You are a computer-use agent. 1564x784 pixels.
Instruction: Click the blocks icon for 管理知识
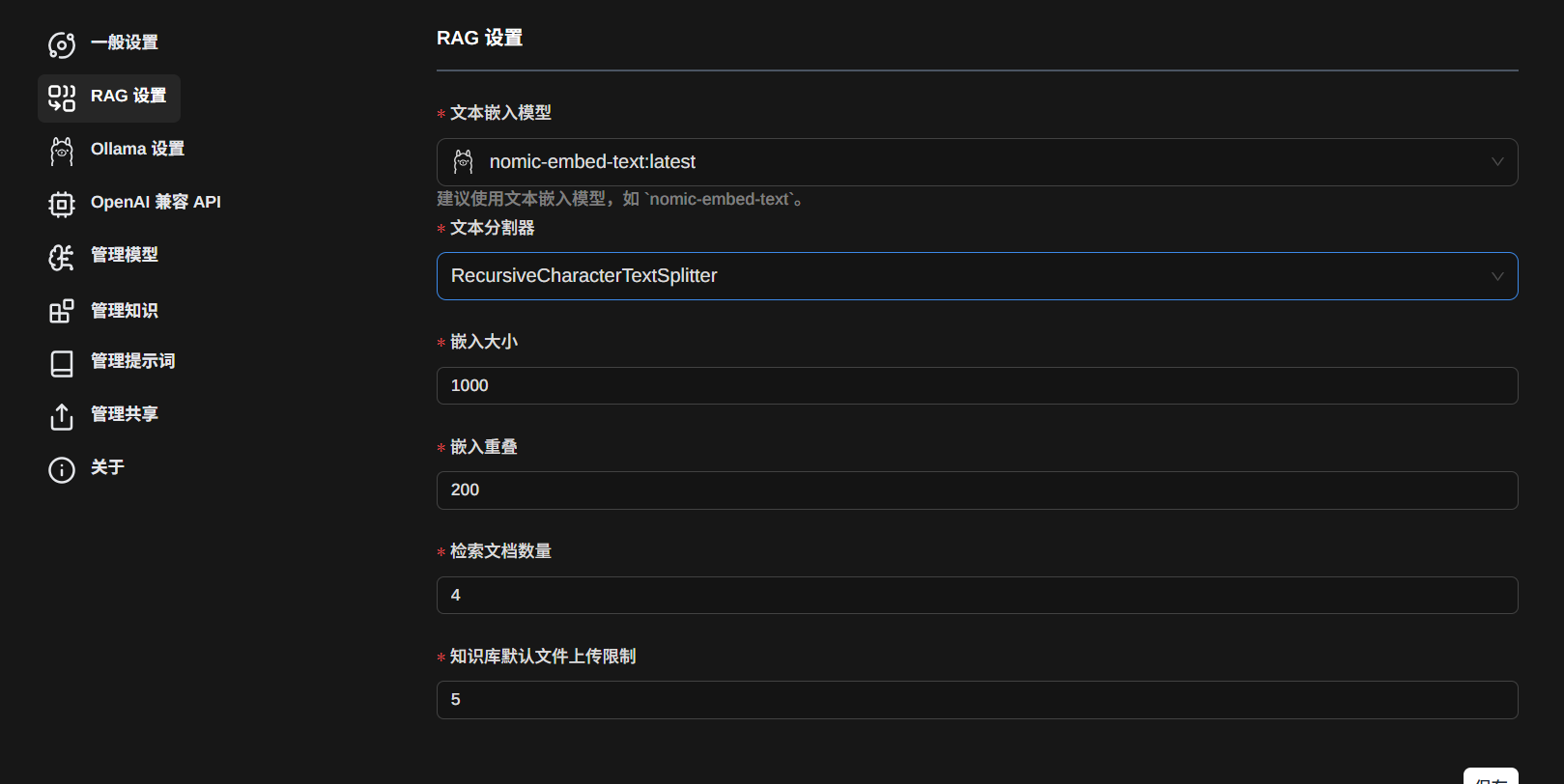coord(62,311)
